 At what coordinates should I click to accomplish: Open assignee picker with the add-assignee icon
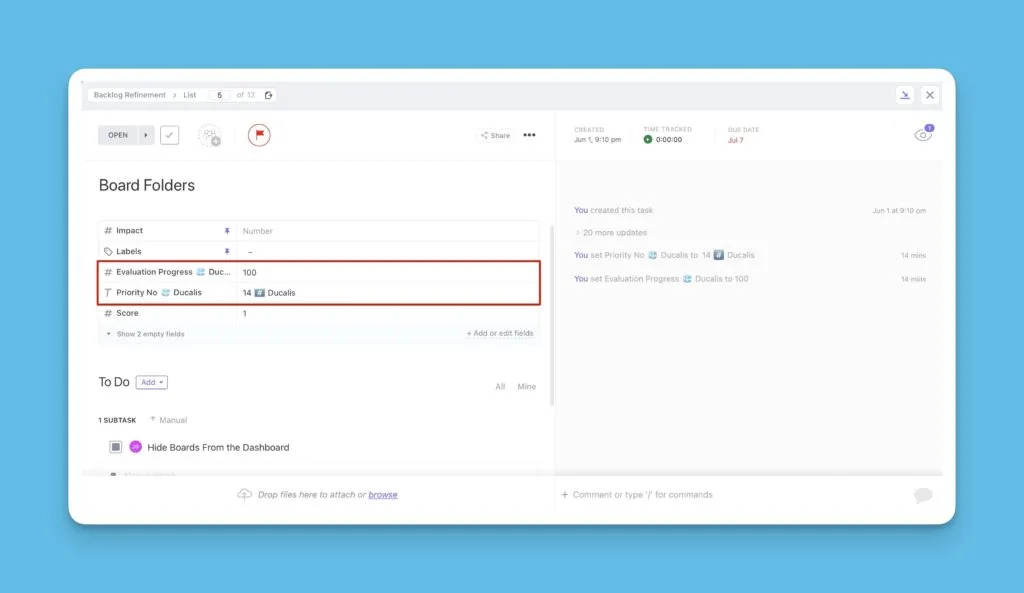(209, 134)
